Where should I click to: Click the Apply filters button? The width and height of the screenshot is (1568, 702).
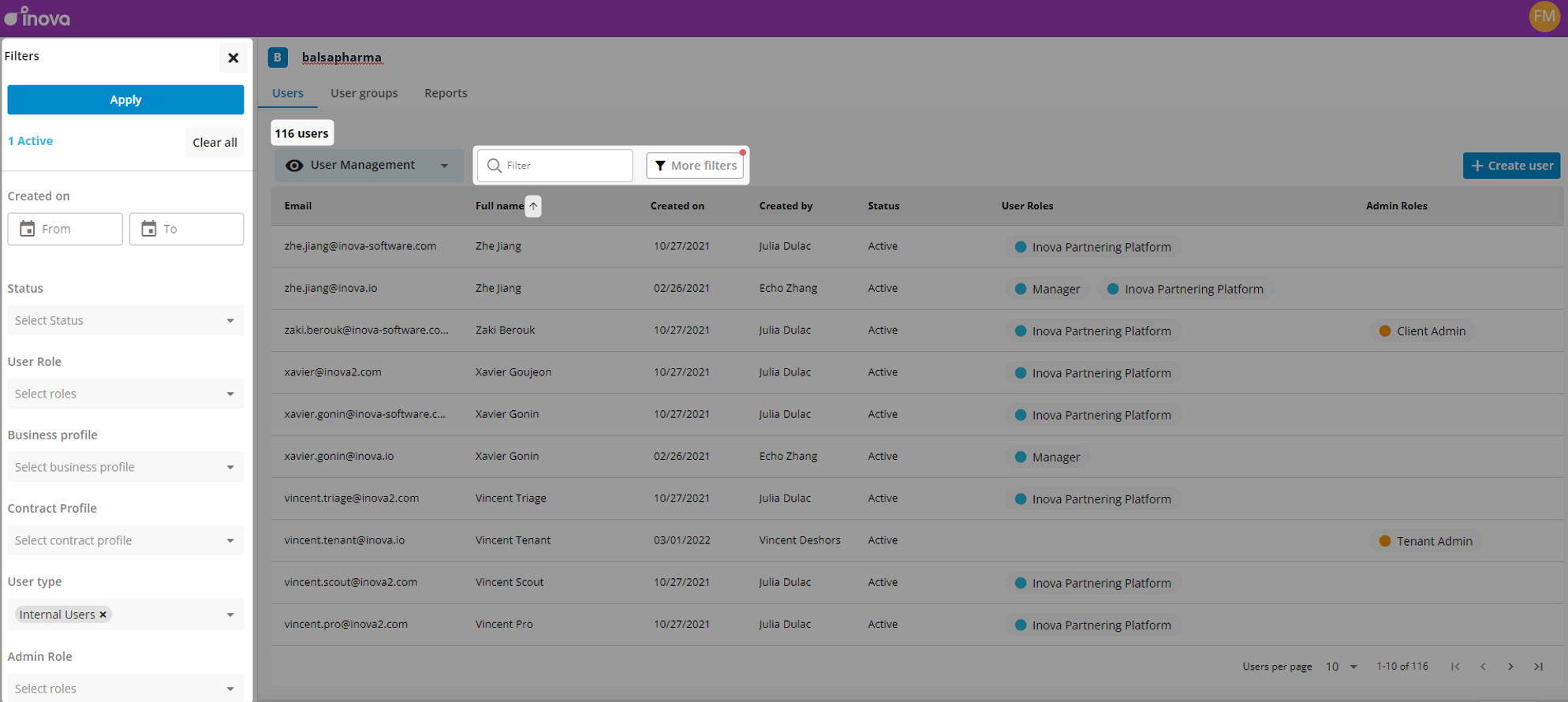pos(125,99)
